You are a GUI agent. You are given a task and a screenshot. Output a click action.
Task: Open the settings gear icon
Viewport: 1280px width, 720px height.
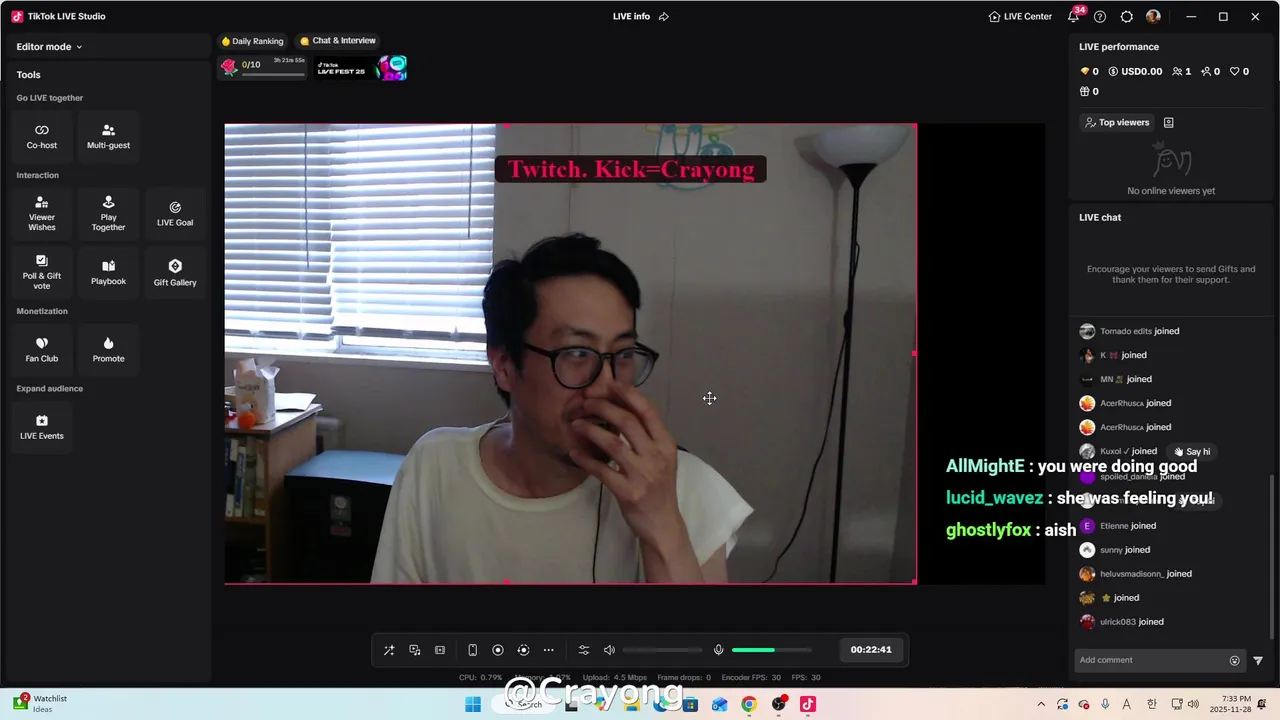1127,17
